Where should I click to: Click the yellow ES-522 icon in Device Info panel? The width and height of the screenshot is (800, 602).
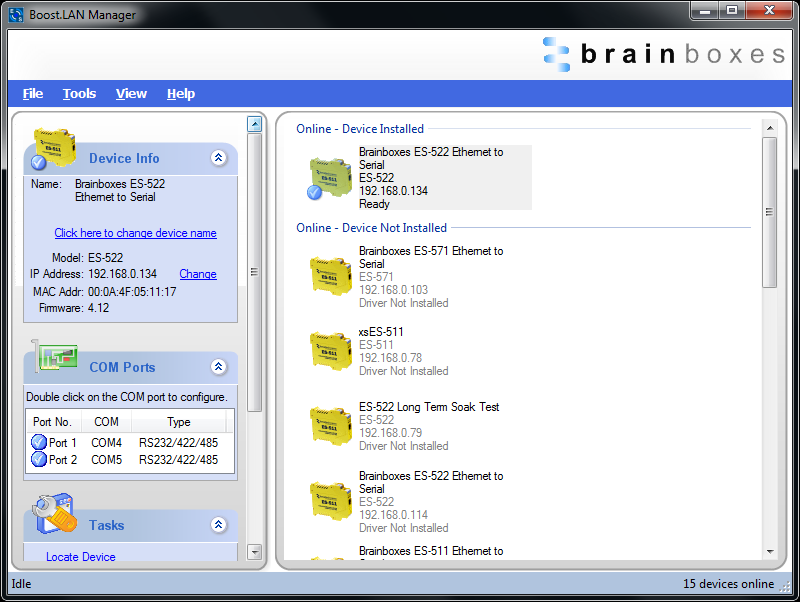tap(53, 148)
